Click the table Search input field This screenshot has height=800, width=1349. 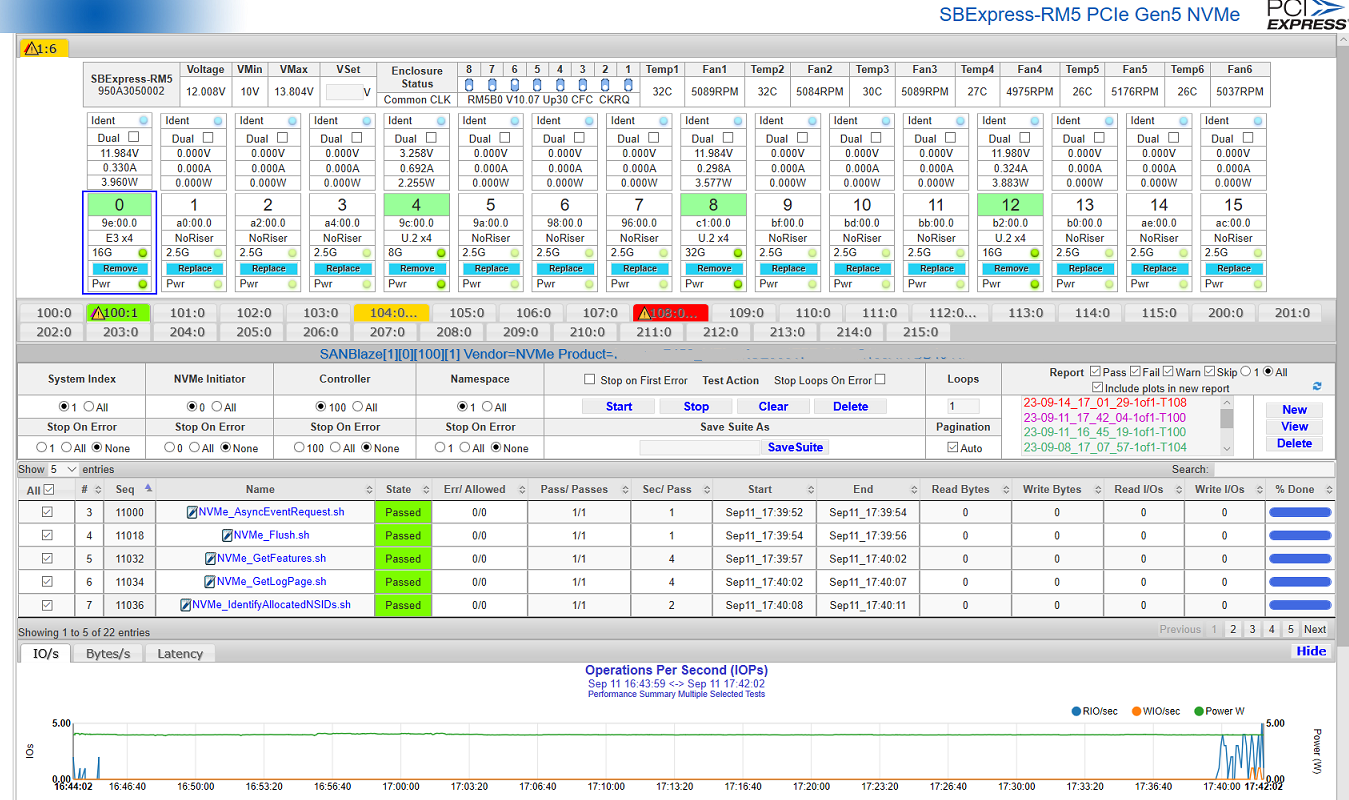point(1272,469)
